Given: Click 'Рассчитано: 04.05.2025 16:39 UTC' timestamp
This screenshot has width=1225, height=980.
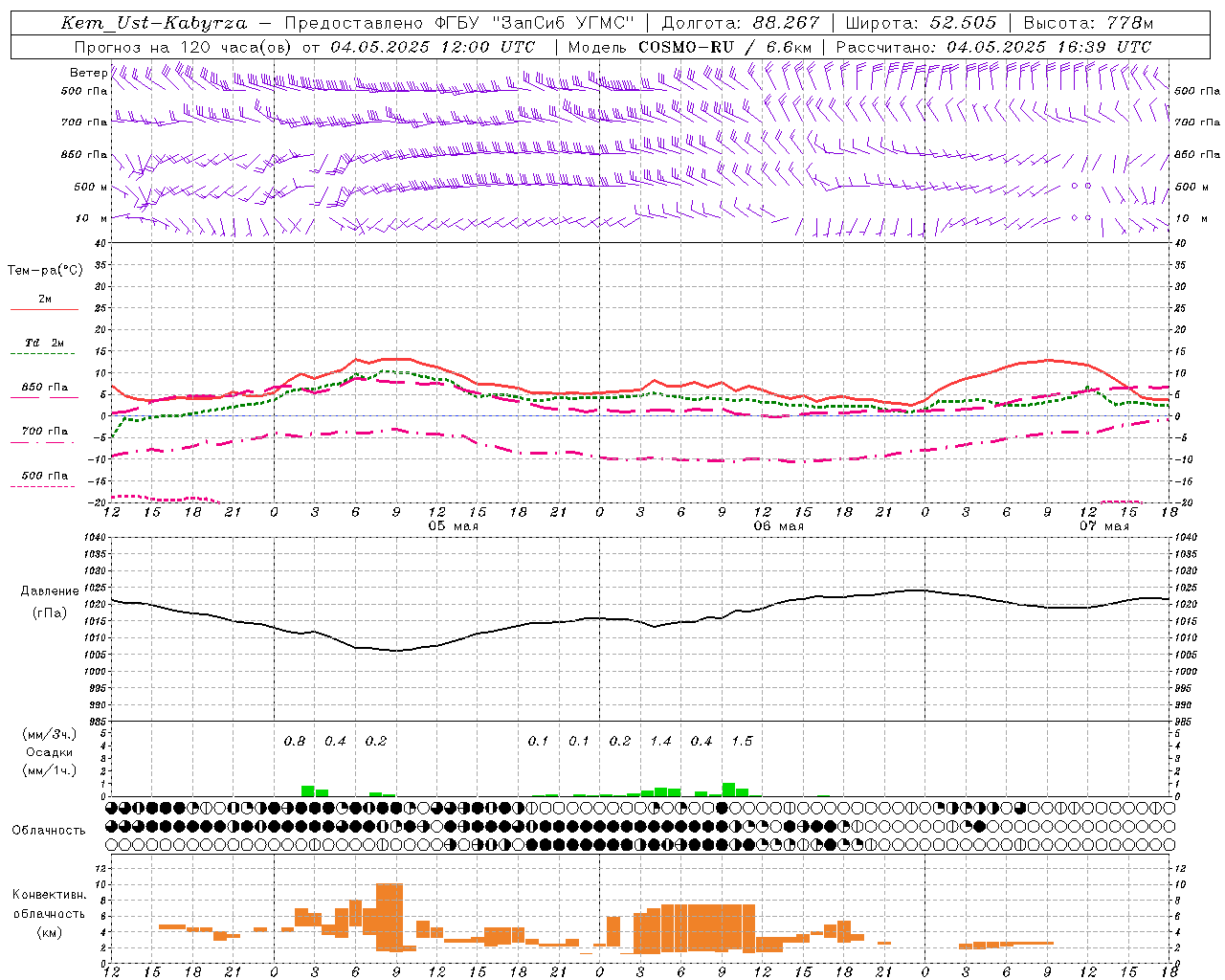Looking at the screenshot, I should [993, 47].
